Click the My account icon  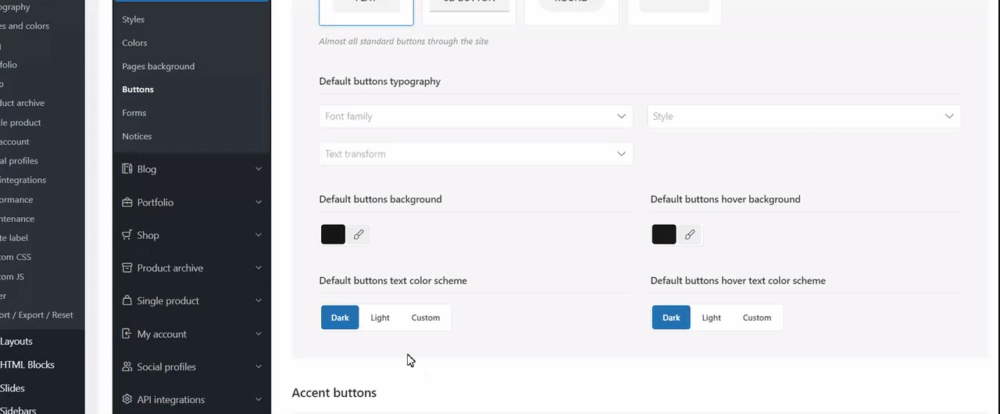click(127, 334)
